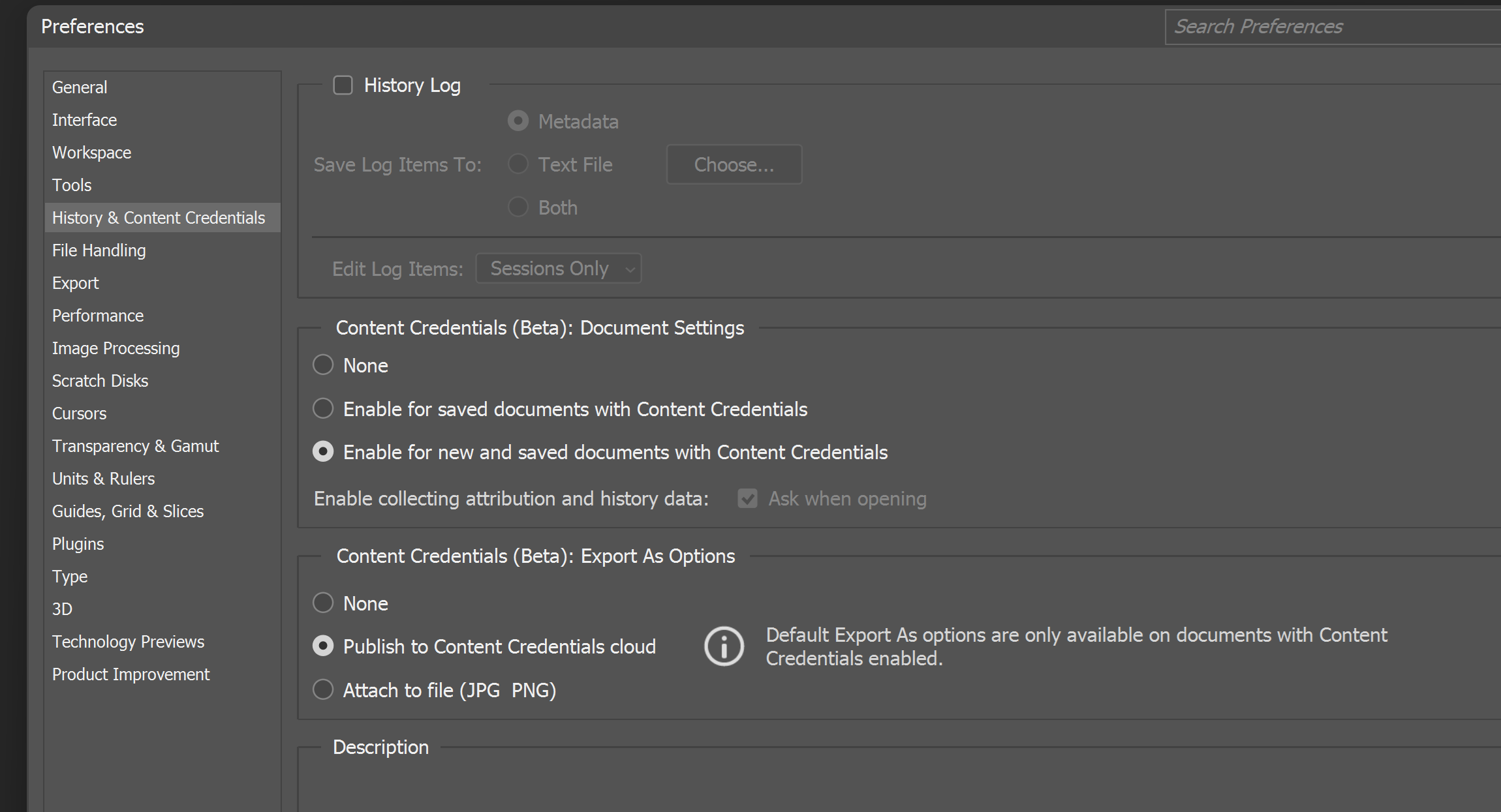Go to Technology Previews settings

point(128,641)
